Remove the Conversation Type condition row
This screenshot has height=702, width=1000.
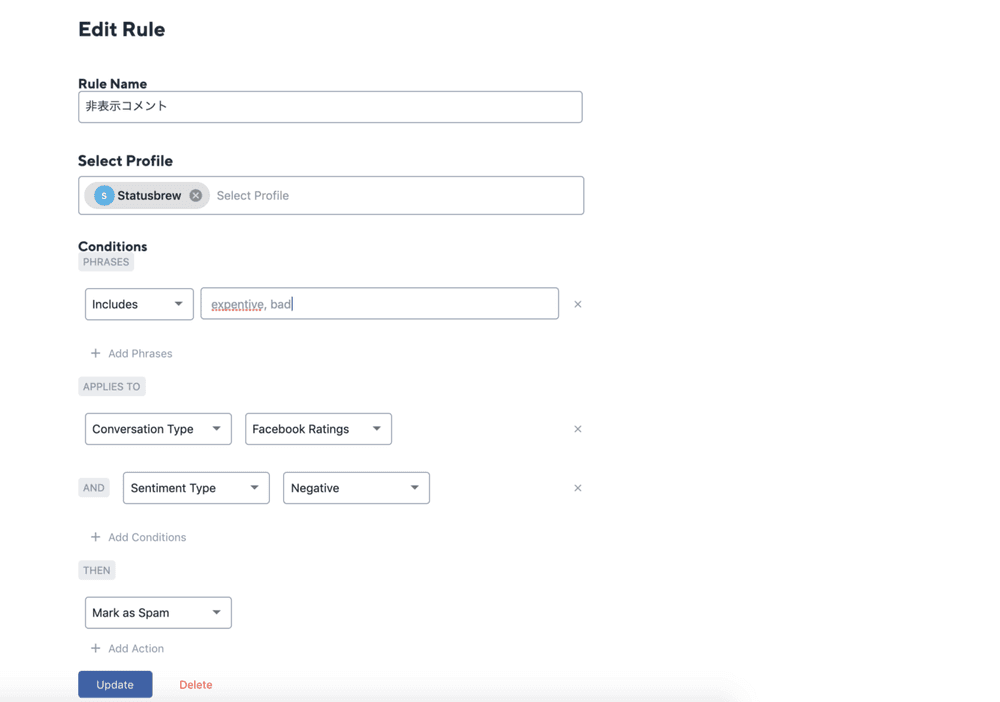click(577, 429)
